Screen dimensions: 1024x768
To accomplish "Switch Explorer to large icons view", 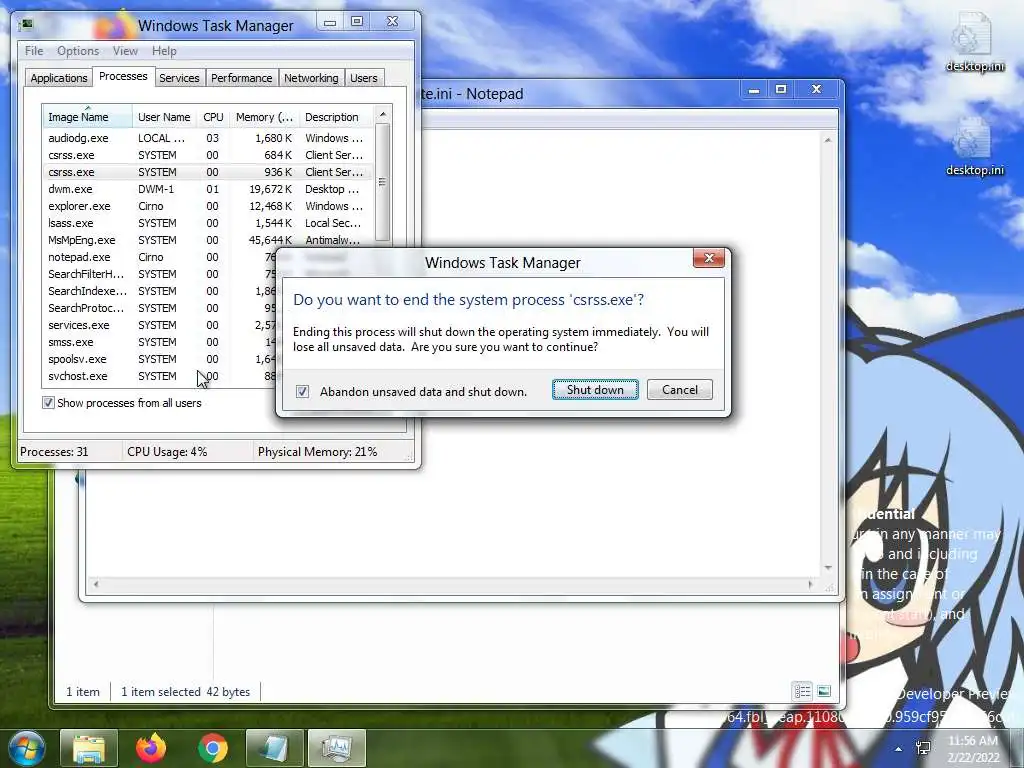I will (824, 691).
